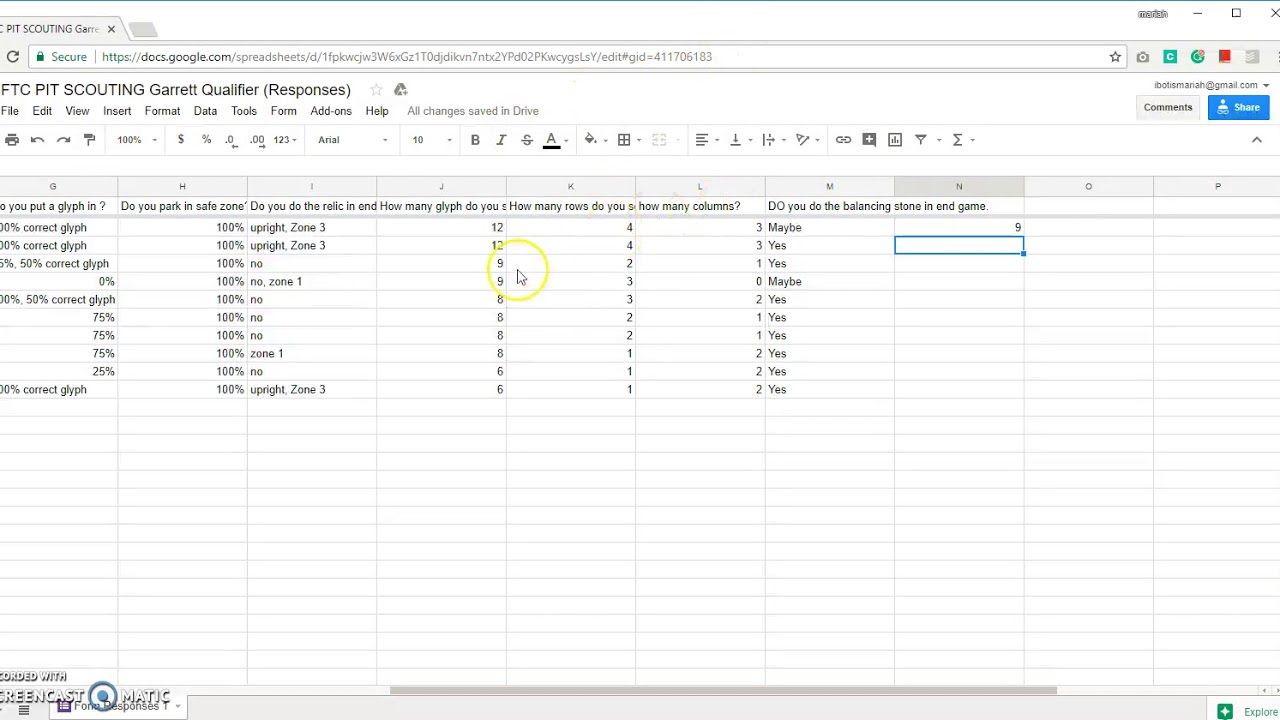
Task: Click the address bar URL field
Action: tap(406, 57)
